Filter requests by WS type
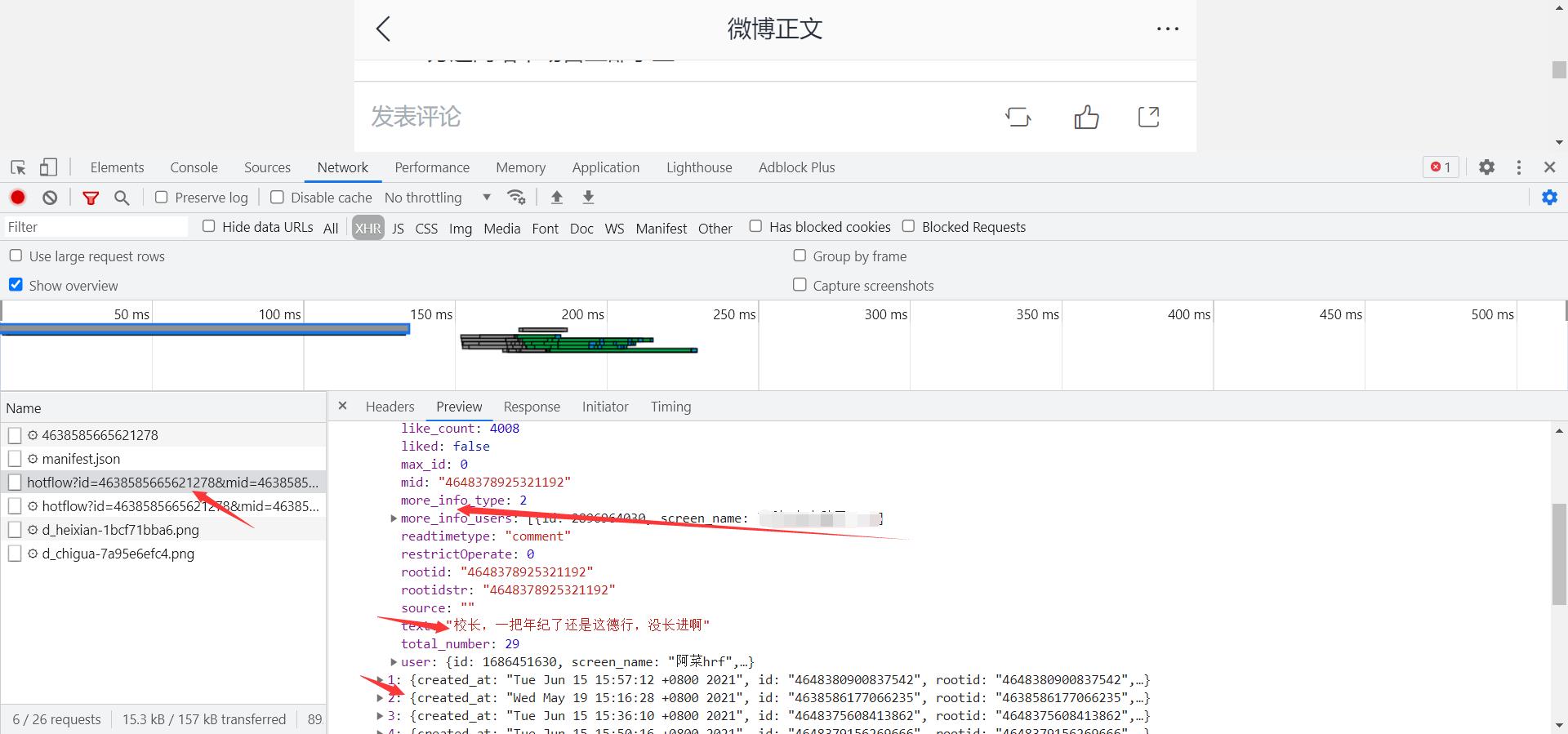Viewport: 1568px width, 734px height. [x=614, y=228]
